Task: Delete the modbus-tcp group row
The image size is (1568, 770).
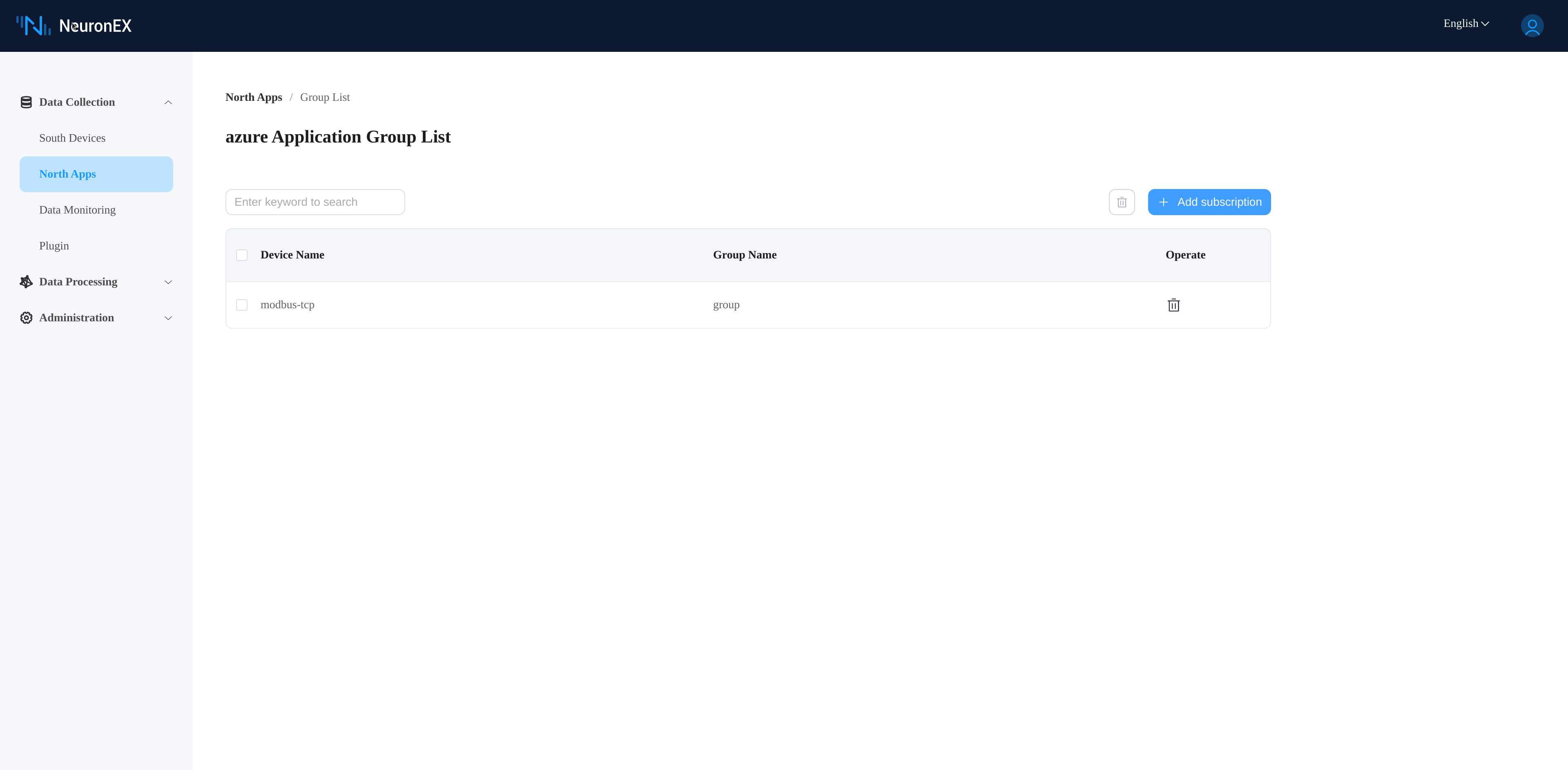Action: coord(1173,305)
